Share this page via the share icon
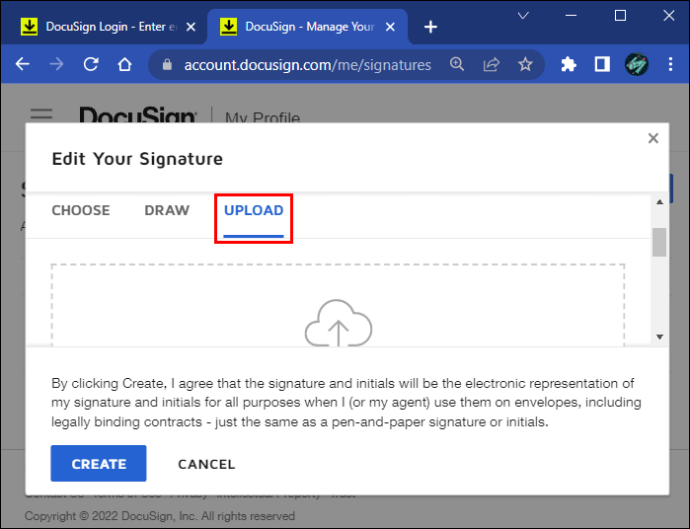The width and height of the screenshot is (690, 529). point(491,64)
